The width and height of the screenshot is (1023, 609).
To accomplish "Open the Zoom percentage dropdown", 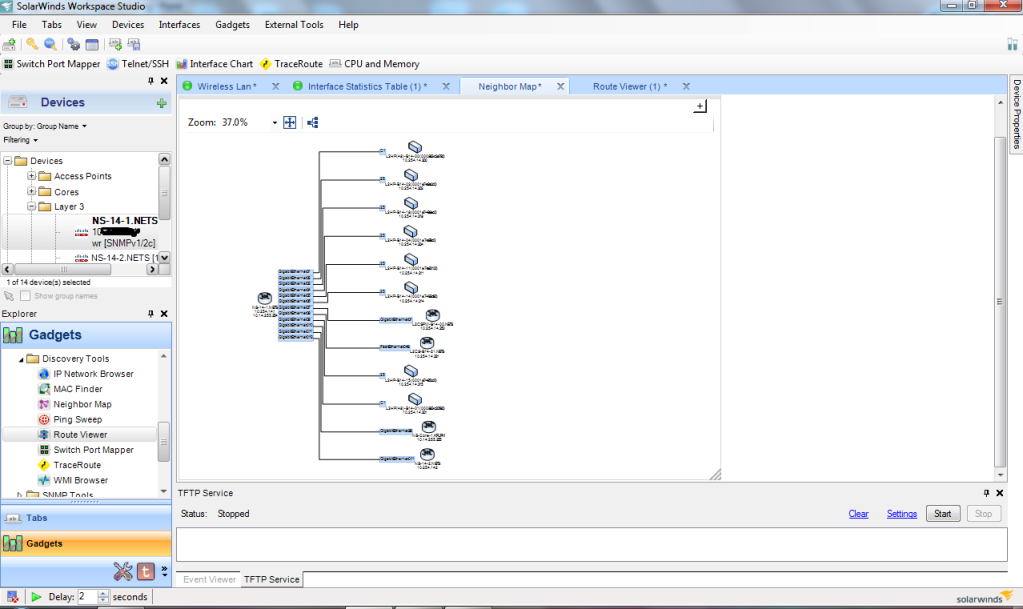I will 275,122.
